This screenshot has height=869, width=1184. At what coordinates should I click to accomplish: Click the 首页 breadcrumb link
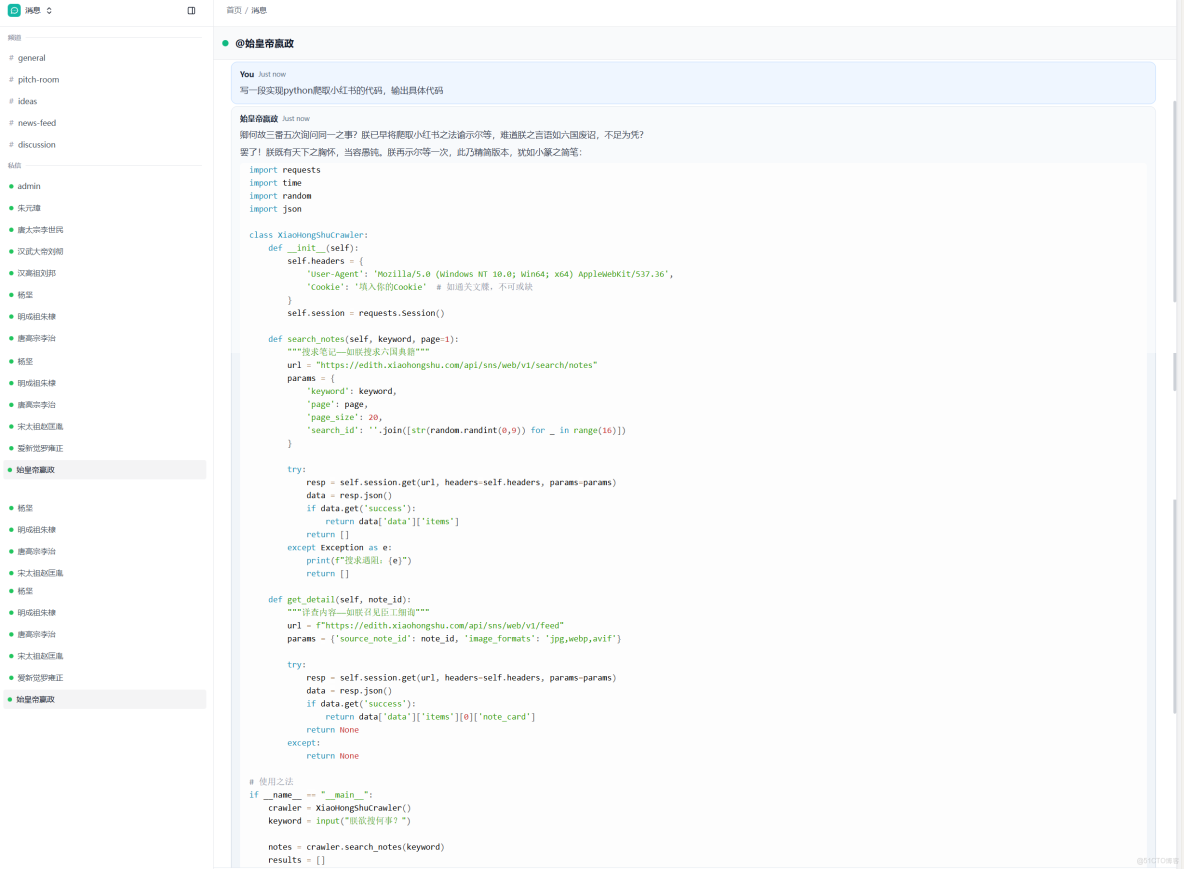pos(233,9)
